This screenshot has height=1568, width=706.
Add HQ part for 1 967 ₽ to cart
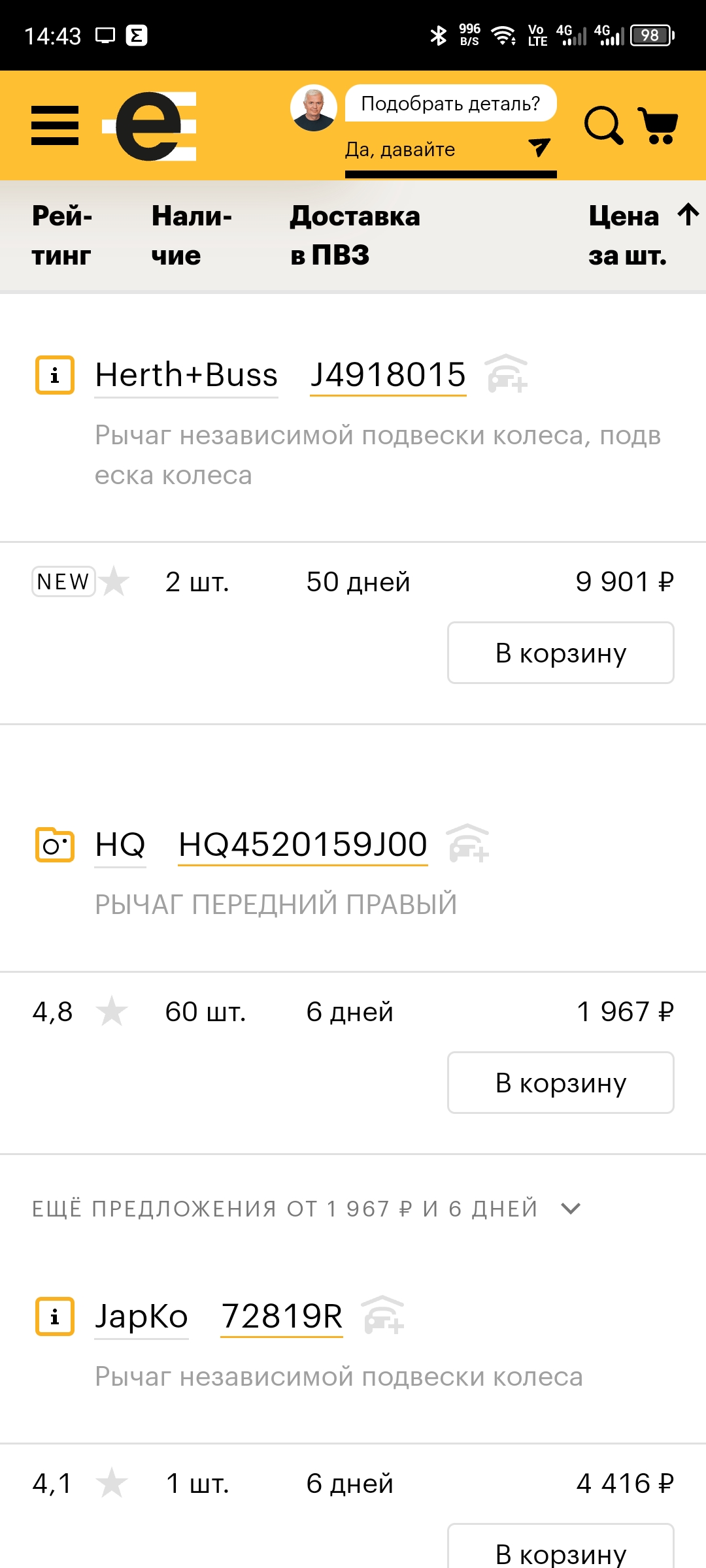tap(560, 1083)
